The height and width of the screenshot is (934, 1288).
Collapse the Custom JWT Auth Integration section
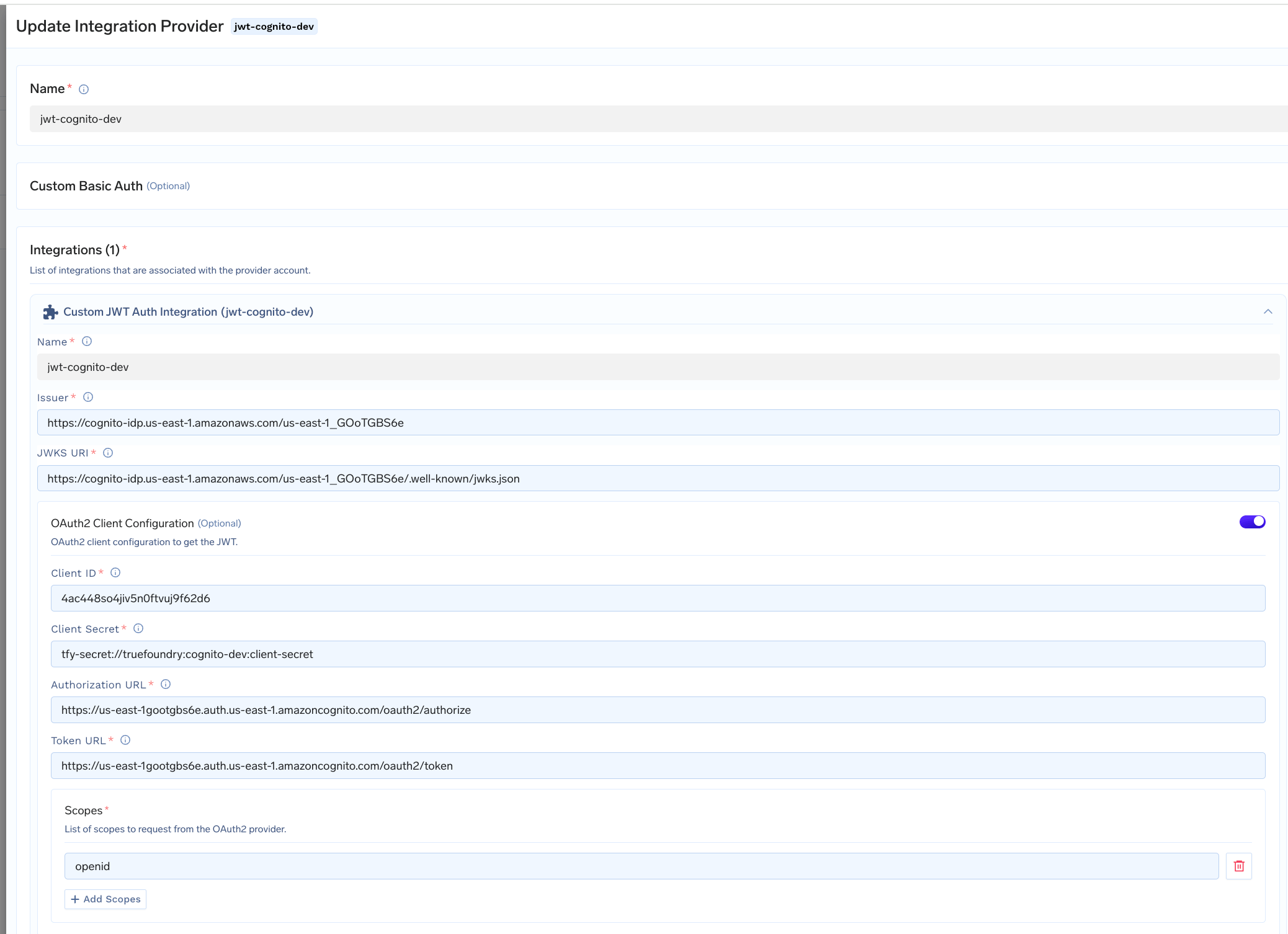click(1268, 311)
